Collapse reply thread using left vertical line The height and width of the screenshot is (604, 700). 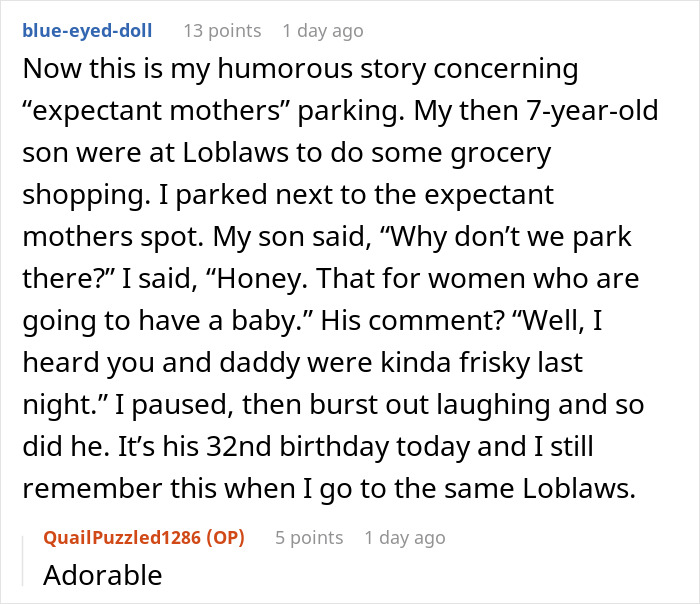[x=23, y=561]
